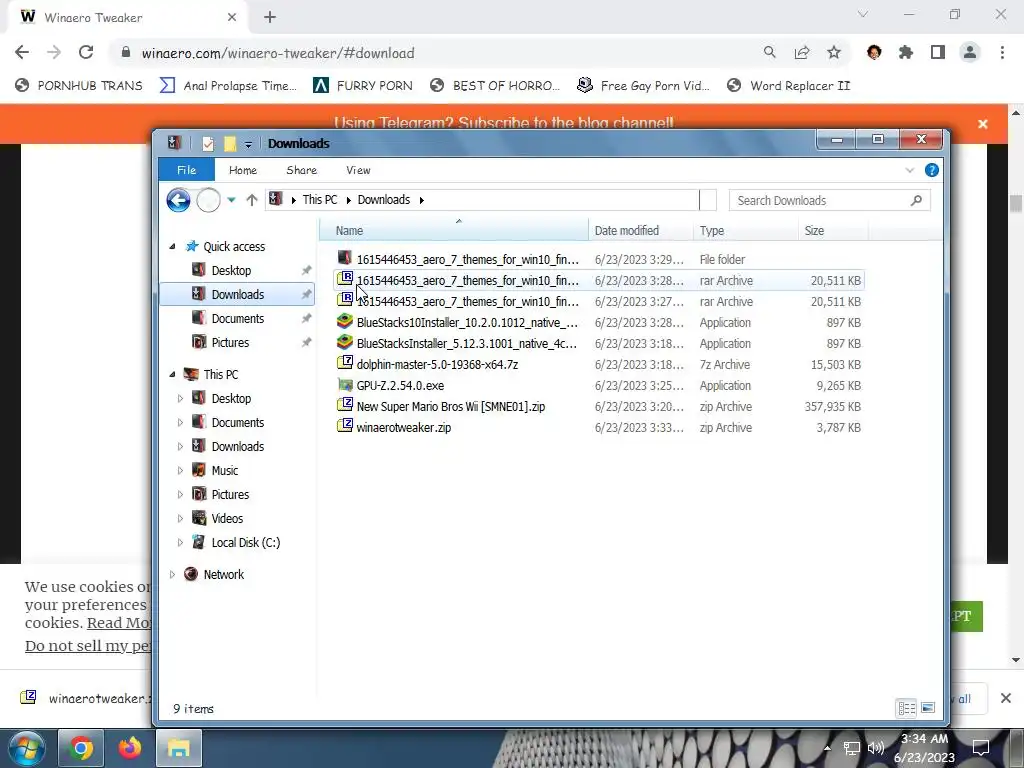Select Desktop under Quick access

point(231,270)
